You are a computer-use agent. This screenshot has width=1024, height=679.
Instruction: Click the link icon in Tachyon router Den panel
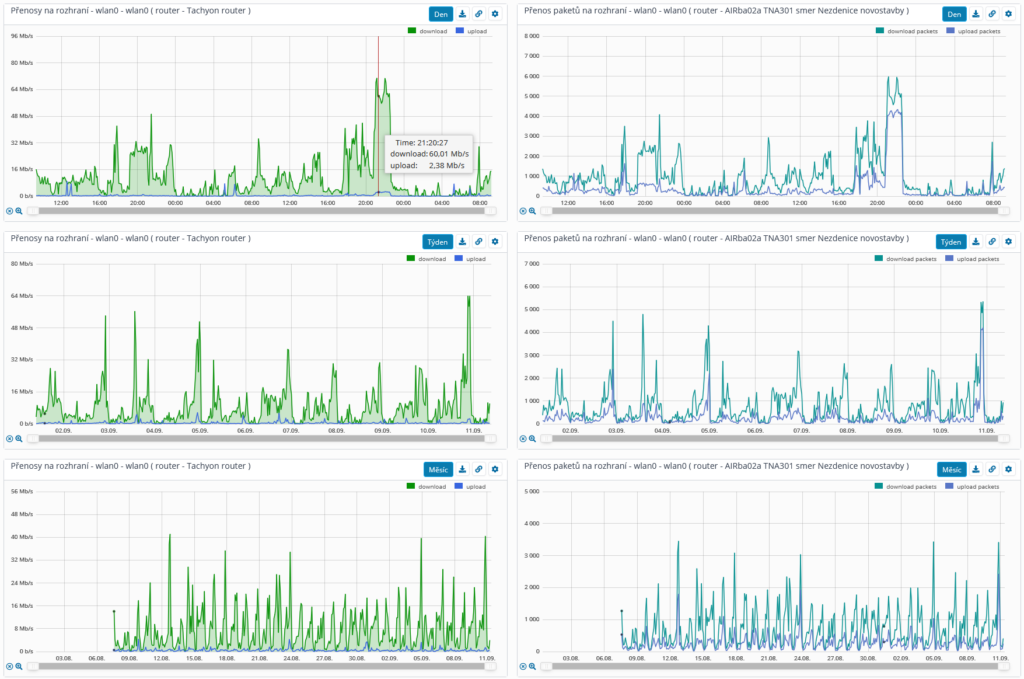479,14
